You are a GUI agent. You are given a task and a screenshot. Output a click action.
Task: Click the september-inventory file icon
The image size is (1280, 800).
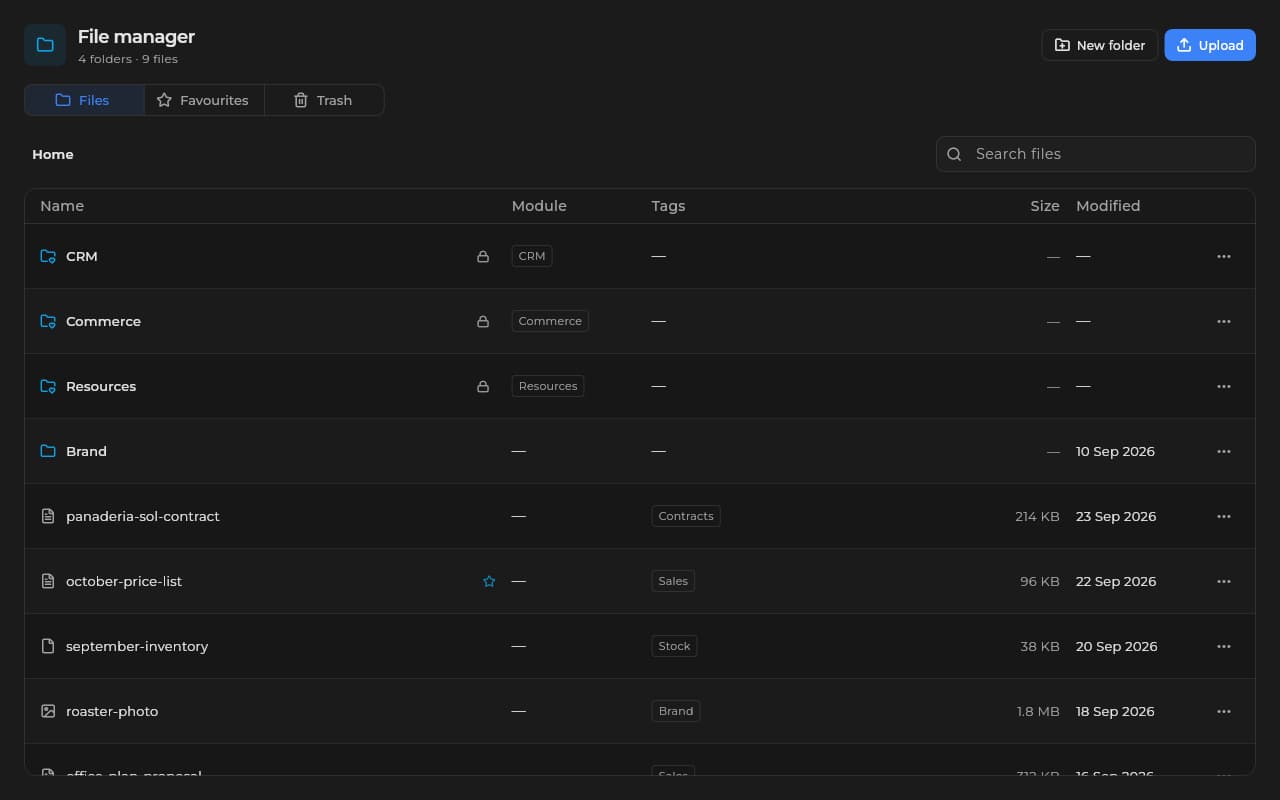[x=48, y=646]
